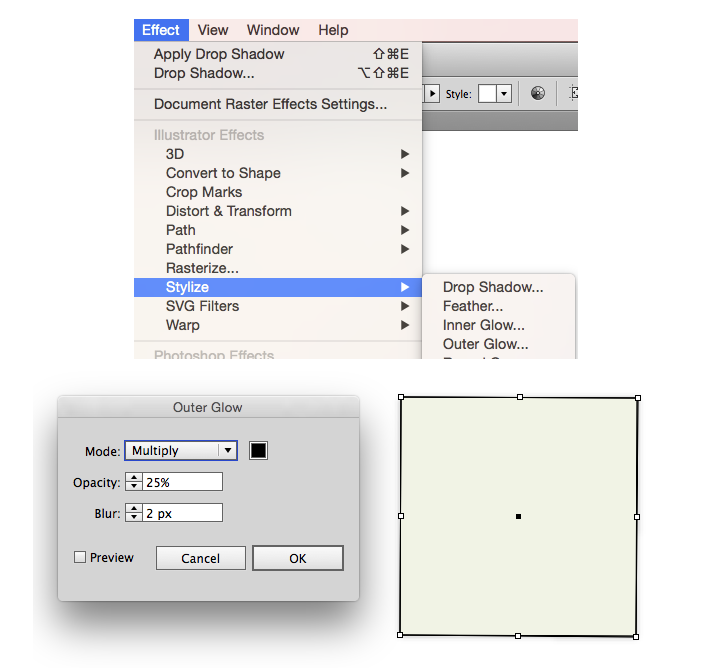
Task: Choose Rasterize... effect
Action: 278,268
